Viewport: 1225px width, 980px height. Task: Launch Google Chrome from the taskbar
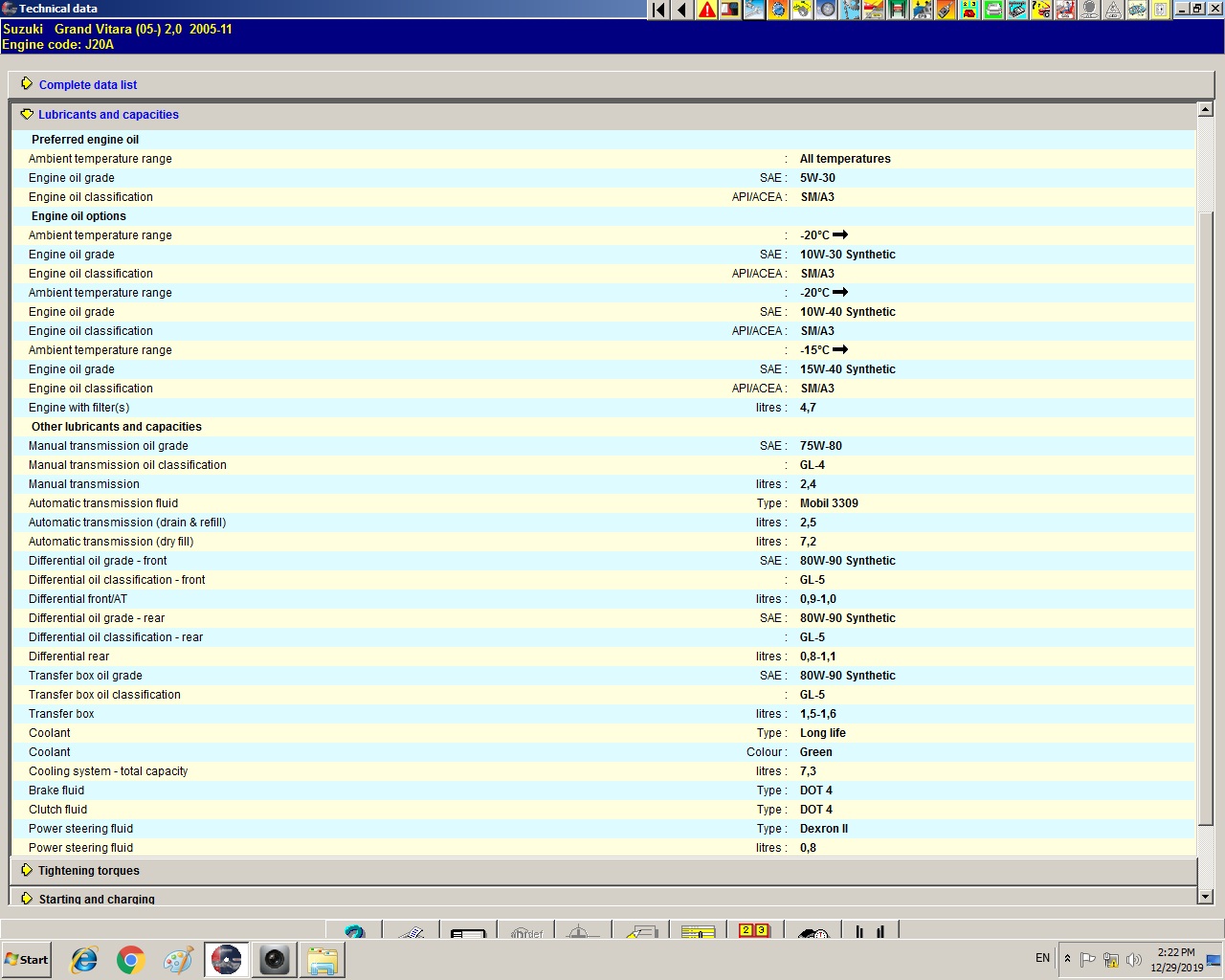(131, 960)
